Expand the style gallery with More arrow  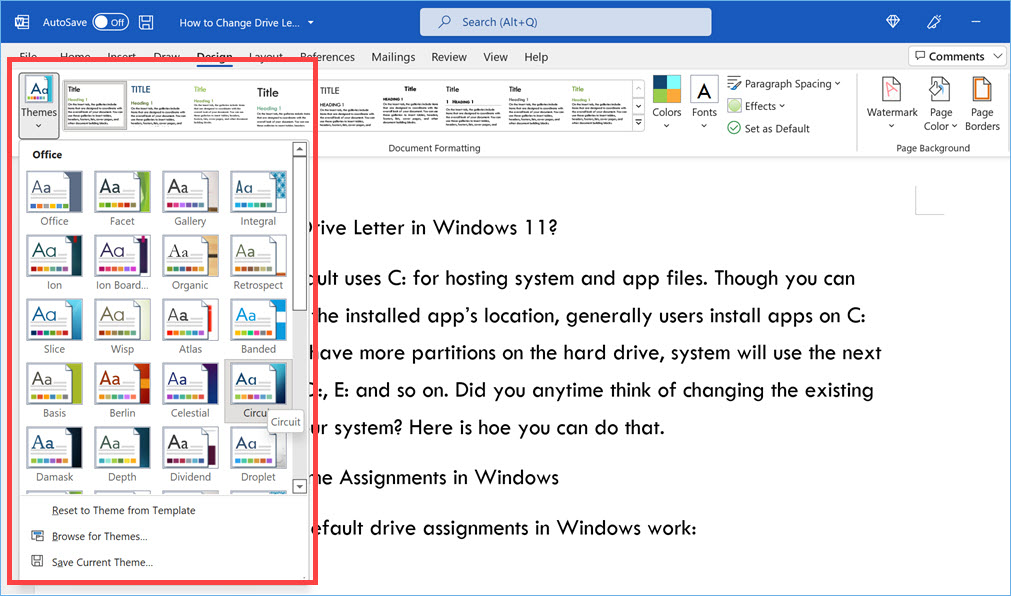(x=639, y=122)
